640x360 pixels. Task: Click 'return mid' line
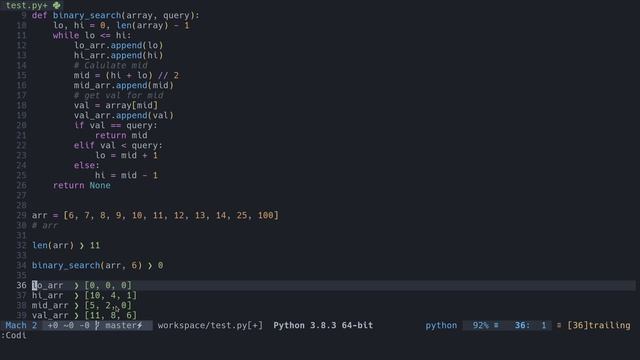click(121, 136)
